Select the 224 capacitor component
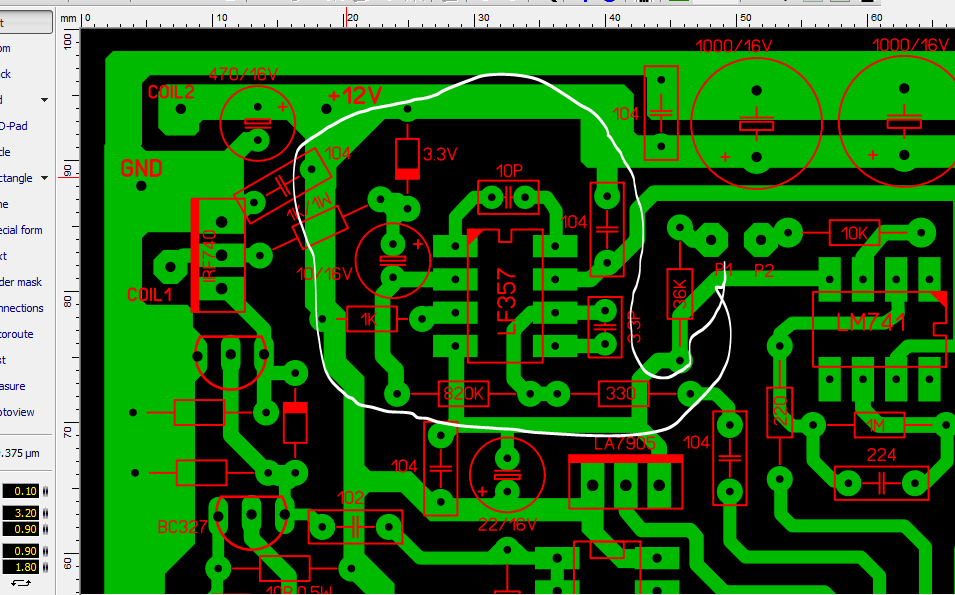 [881, 483]
